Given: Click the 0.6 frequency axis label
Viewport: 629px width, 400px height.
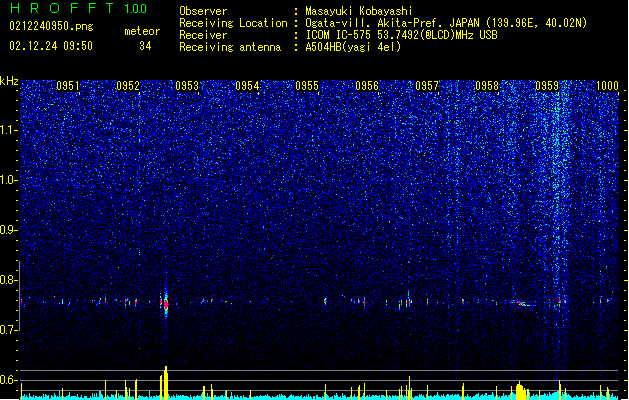Looking at the screenshot, I should 9,380.
